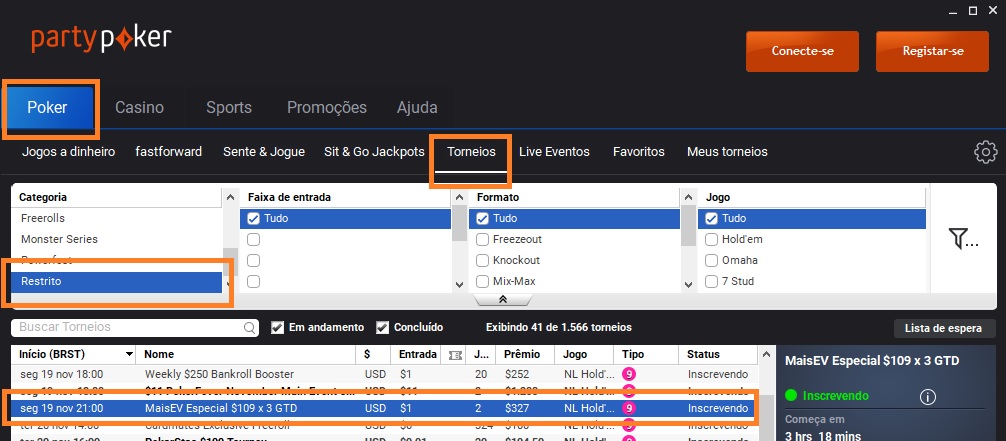The height and width of the screenshot is (441, 1006).
Task: Sort by the Prêmio column header
Action: [x=522, y=354]
